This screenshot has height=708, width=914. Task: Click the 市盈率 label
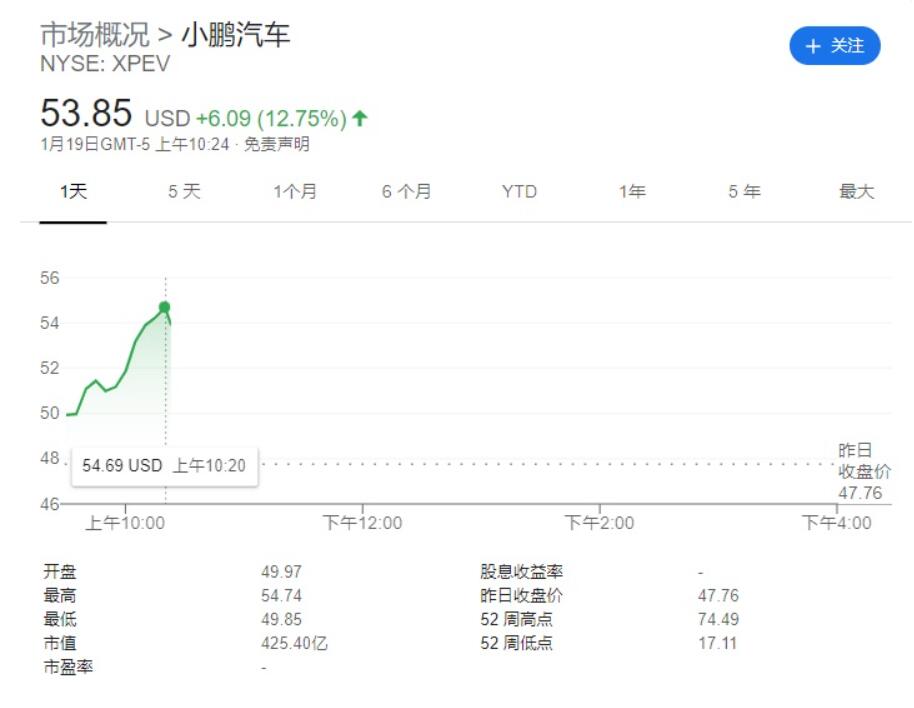tap(68, 667)
